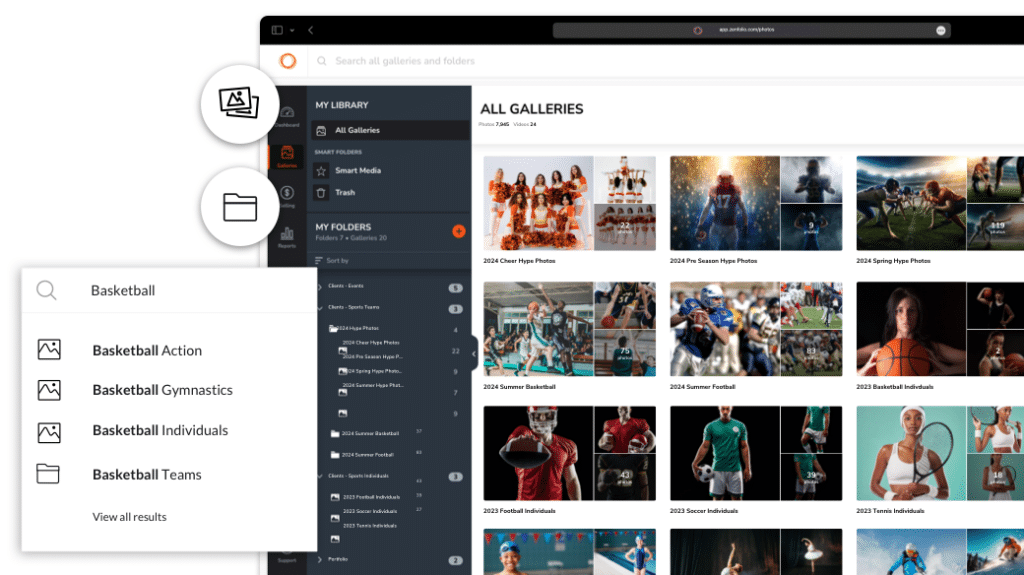Open the 2024 Summer Football gallery thumbnail

coord(756,329)
